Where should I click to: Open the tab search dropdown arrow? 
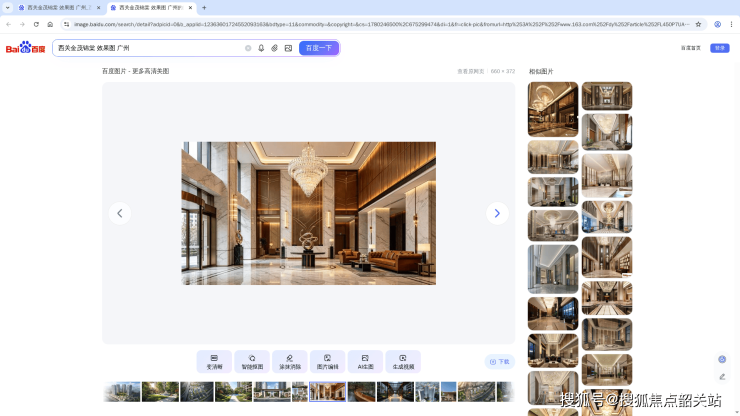tap(8, 8)
